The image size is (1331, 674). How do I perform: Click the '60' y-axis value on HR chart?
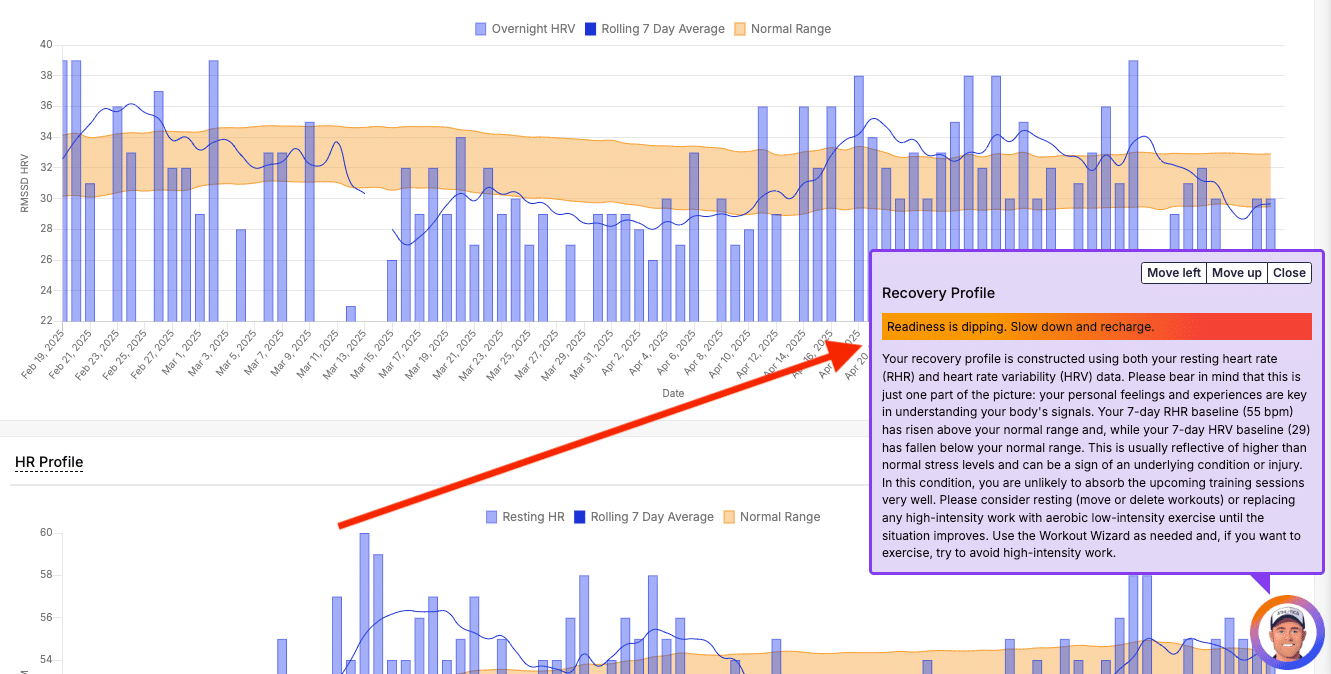pyautogui.click(x=46, y=533)
